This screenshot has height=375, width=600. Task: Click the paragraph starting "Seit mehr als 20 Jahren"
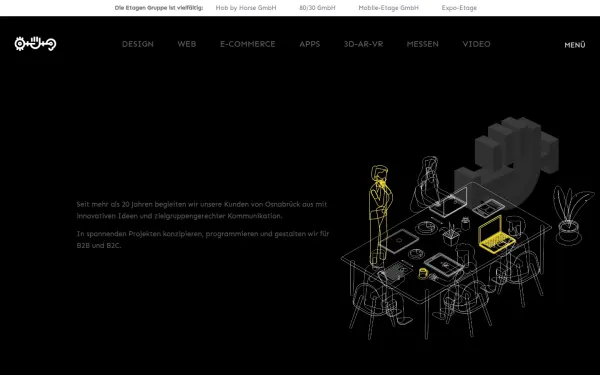[202, 210]
